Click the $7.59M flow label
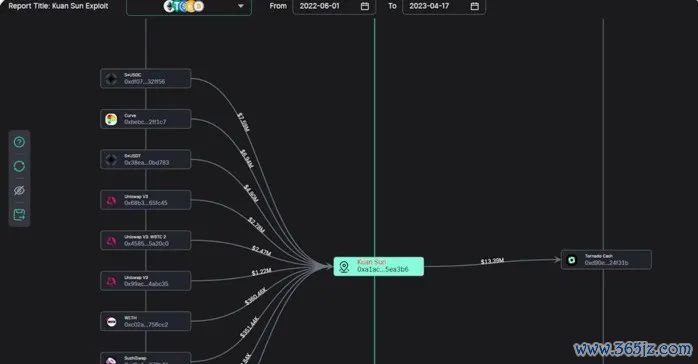 click(243, 122)
